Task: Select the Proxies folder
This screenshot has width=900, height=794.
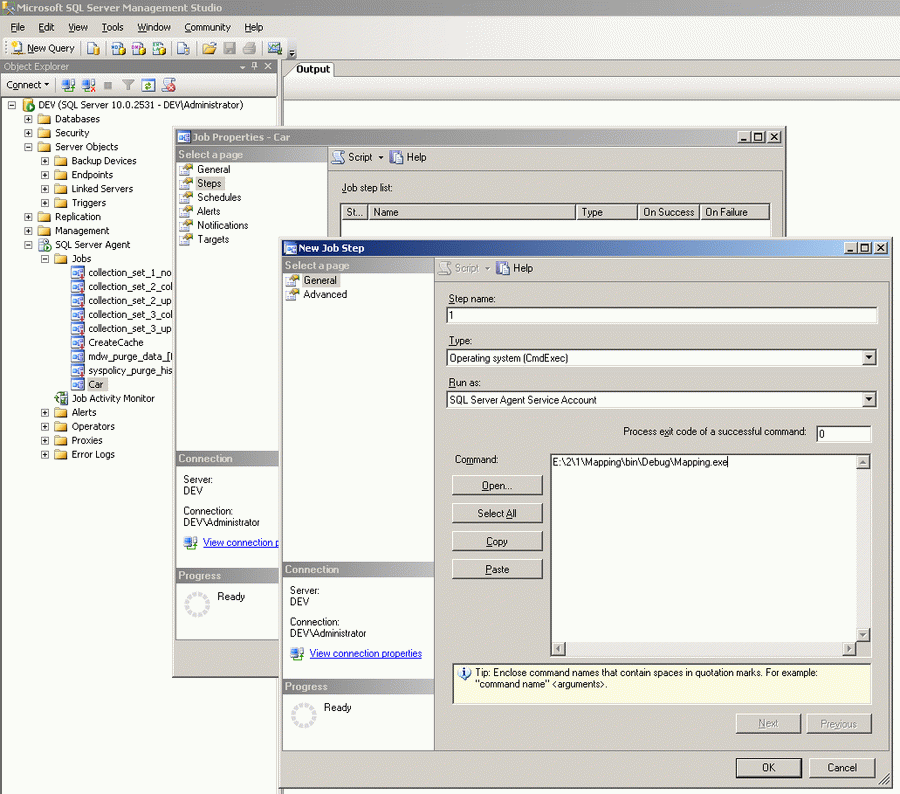Action: 87,441
